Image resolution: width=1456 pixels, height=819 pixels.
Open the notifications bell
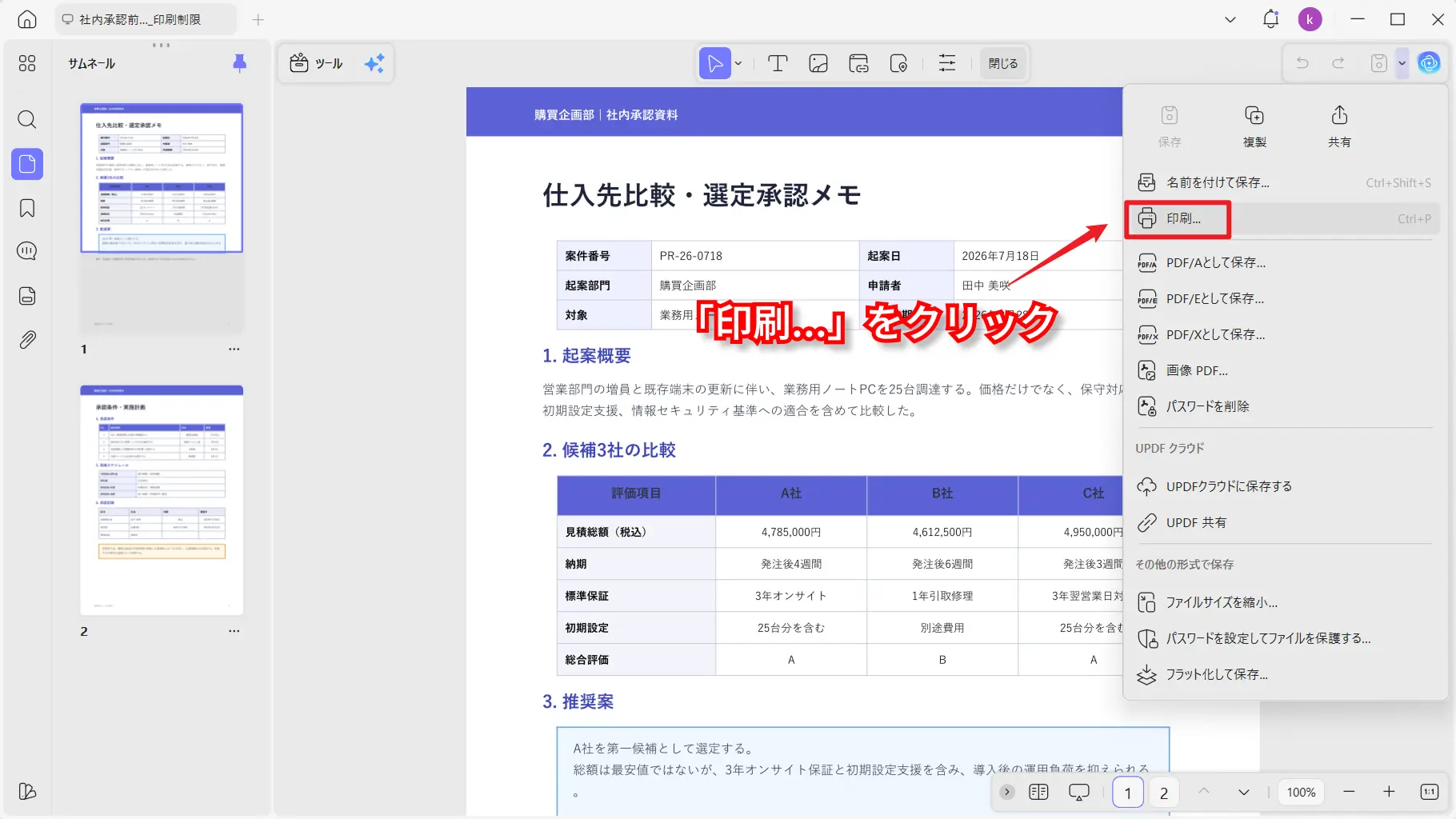pyautogui.click(x=1270, y=19)
